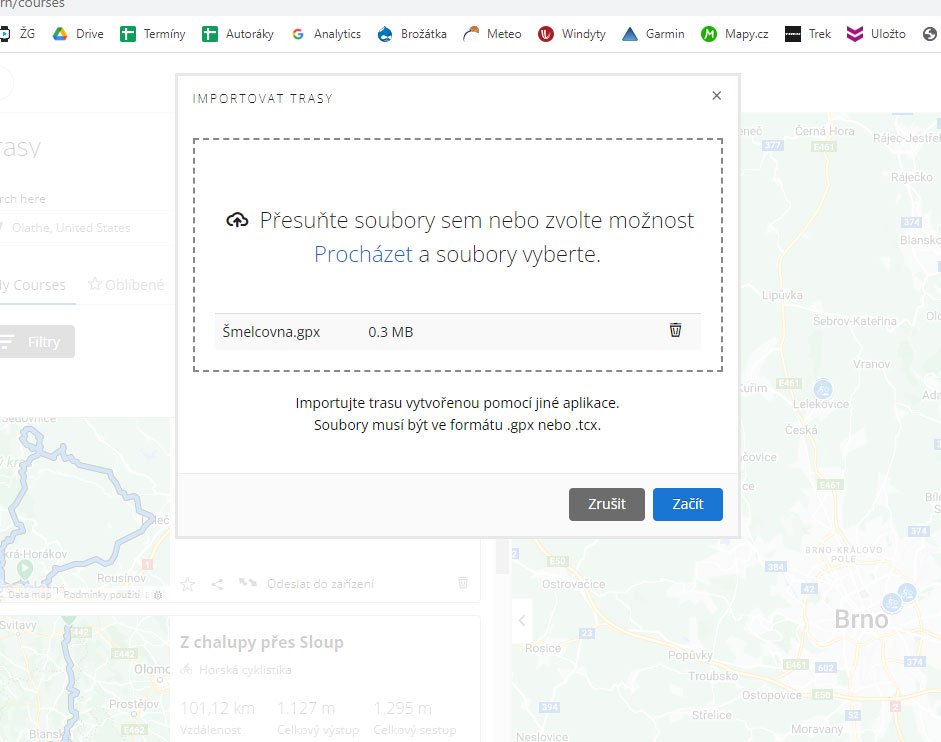Viewport: 941px width, 742px height.
Task: Open the Z chalupy přes Sloup course
Action: tap(262, 642)
